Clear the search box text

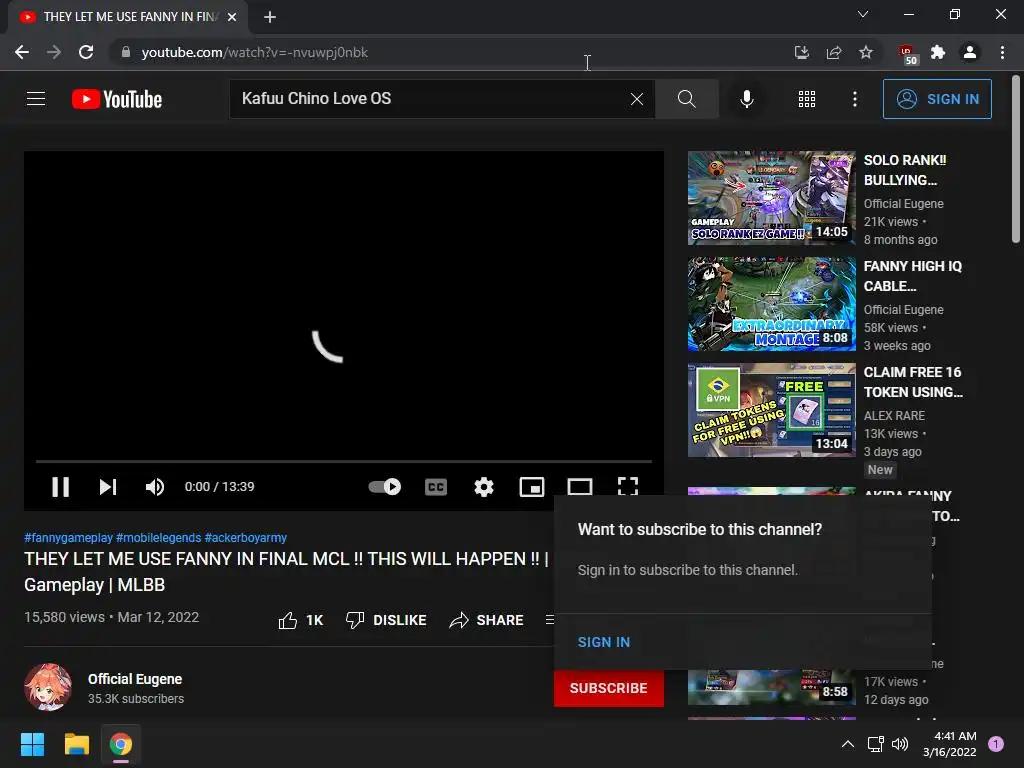coord(637,99)
